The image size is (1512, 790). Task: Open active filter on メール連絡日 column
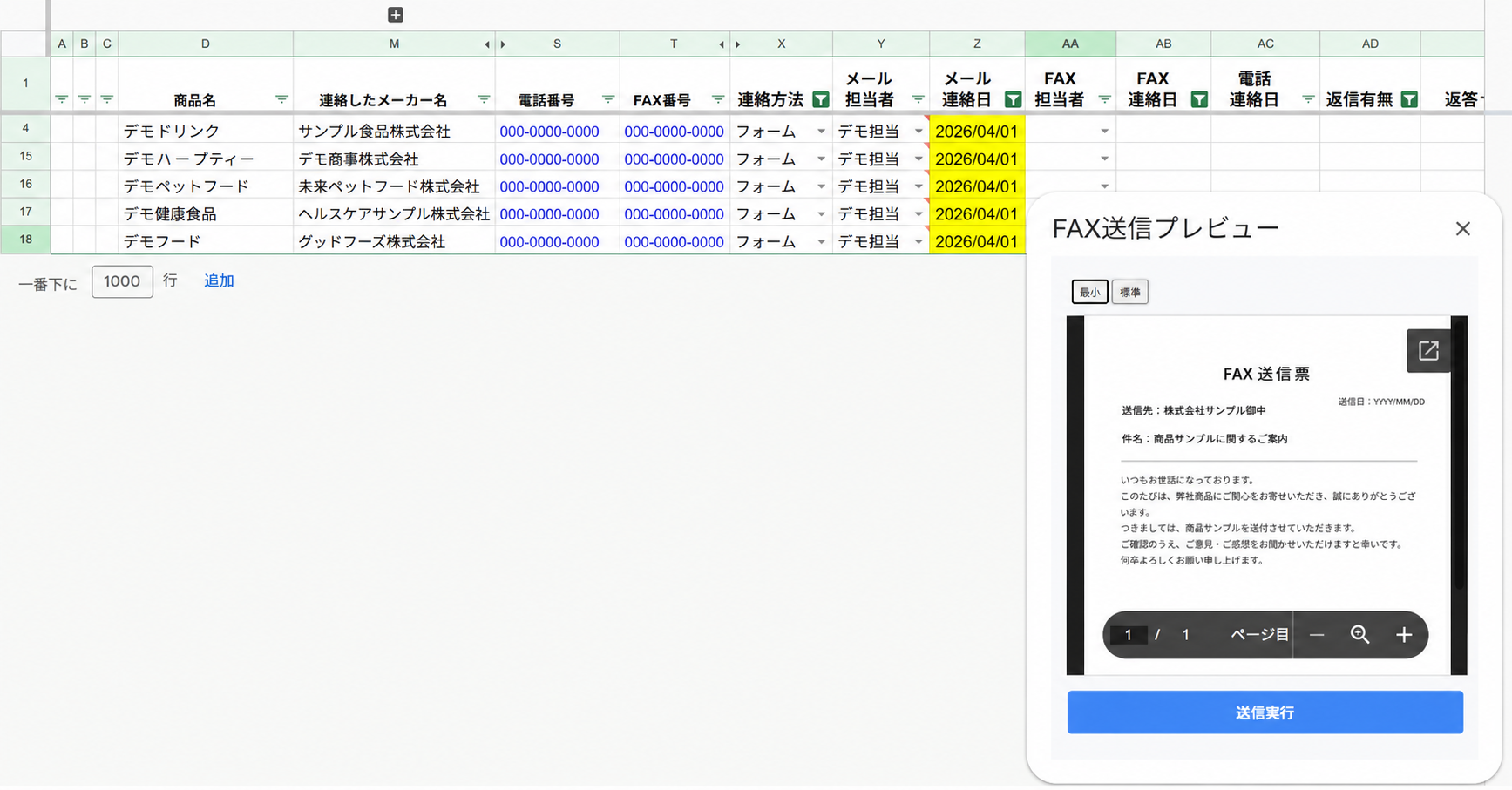(x=1013, y=99)
